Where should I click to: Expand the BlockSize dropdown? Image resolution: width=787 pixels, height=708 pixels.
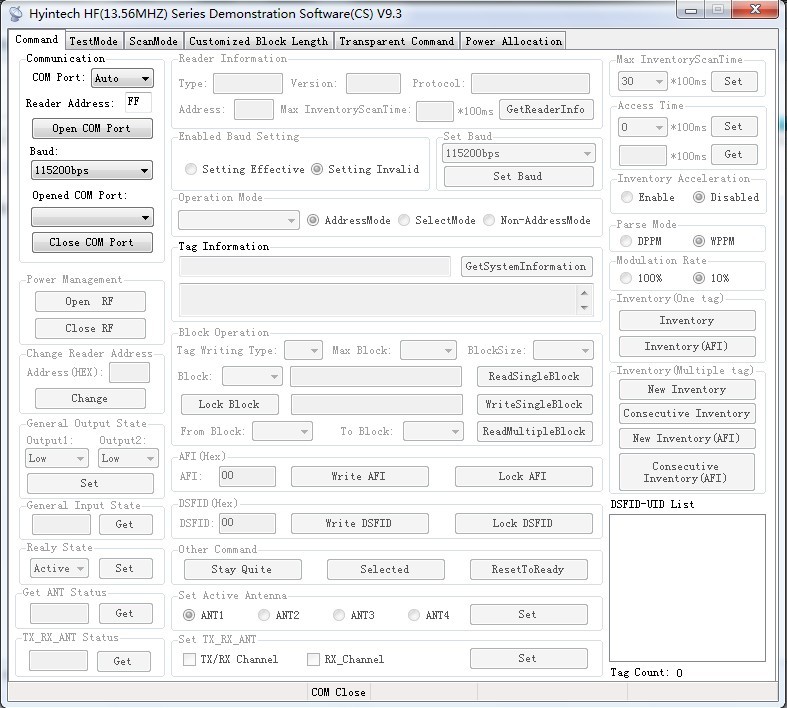tap(563, 350)
